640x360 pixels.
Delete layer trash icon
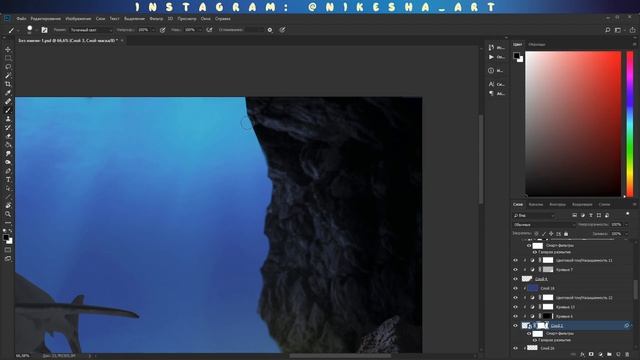coord(627,355)
